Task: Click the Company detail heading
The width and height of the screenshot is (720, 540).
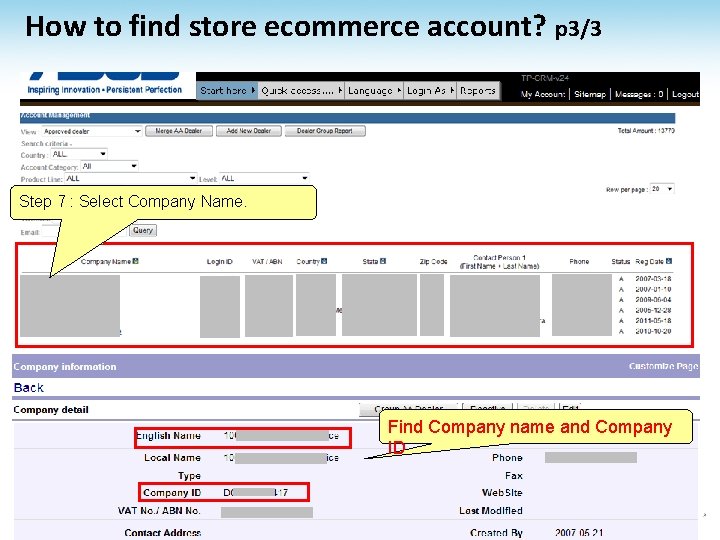Action: tap(51, 410)
